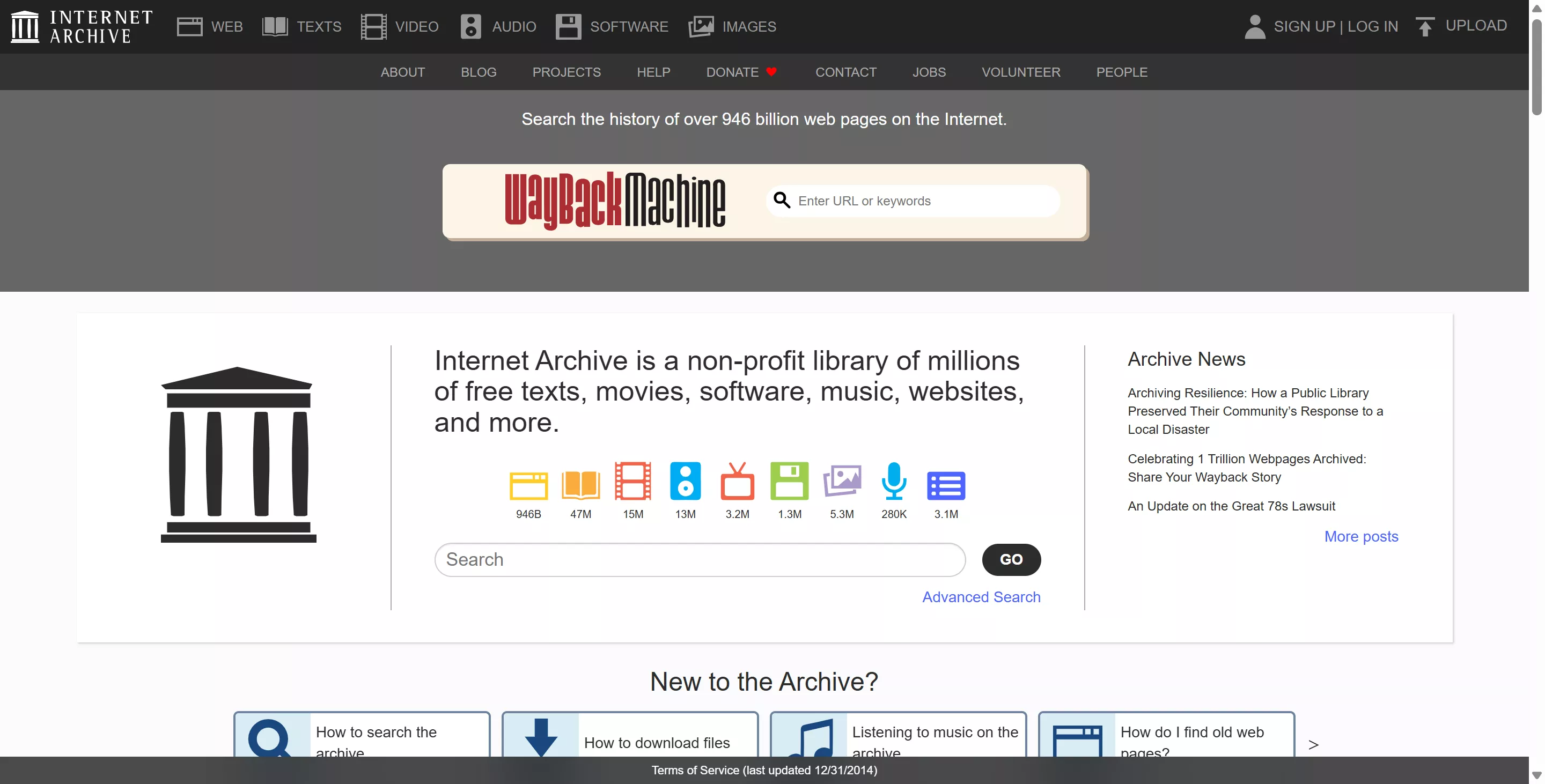Click the UPLOAD arrow icon
1545x784 pixels.
pyautogui.click(x=1426, y=26)
